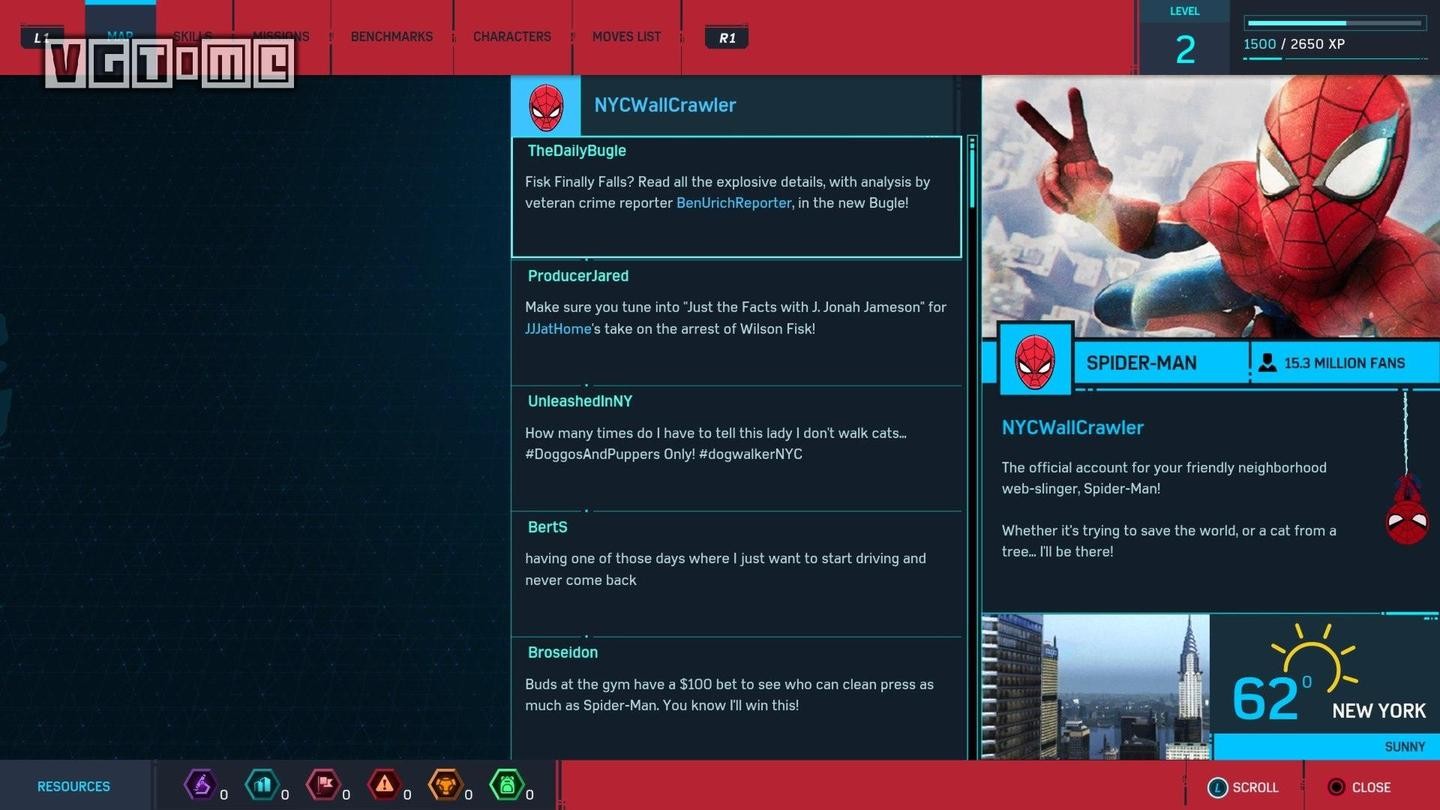Click the Spider-Man peace-sign banner photo
The width and height of the screenshot is (1440, 810).
point(1211,207)
